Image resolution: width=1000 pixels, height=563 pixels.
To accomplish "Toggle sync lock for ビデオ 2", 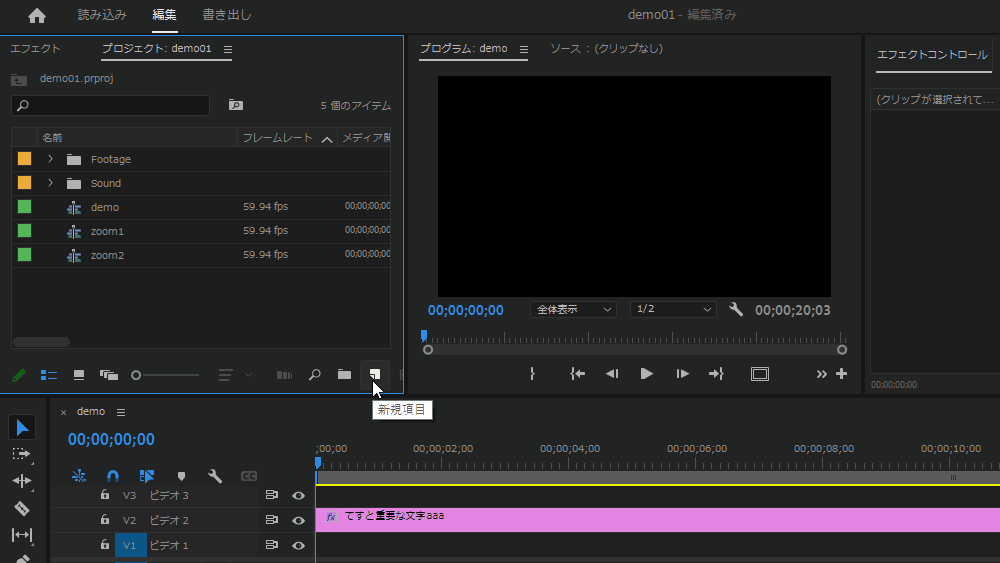I will [x=272, y=520].
